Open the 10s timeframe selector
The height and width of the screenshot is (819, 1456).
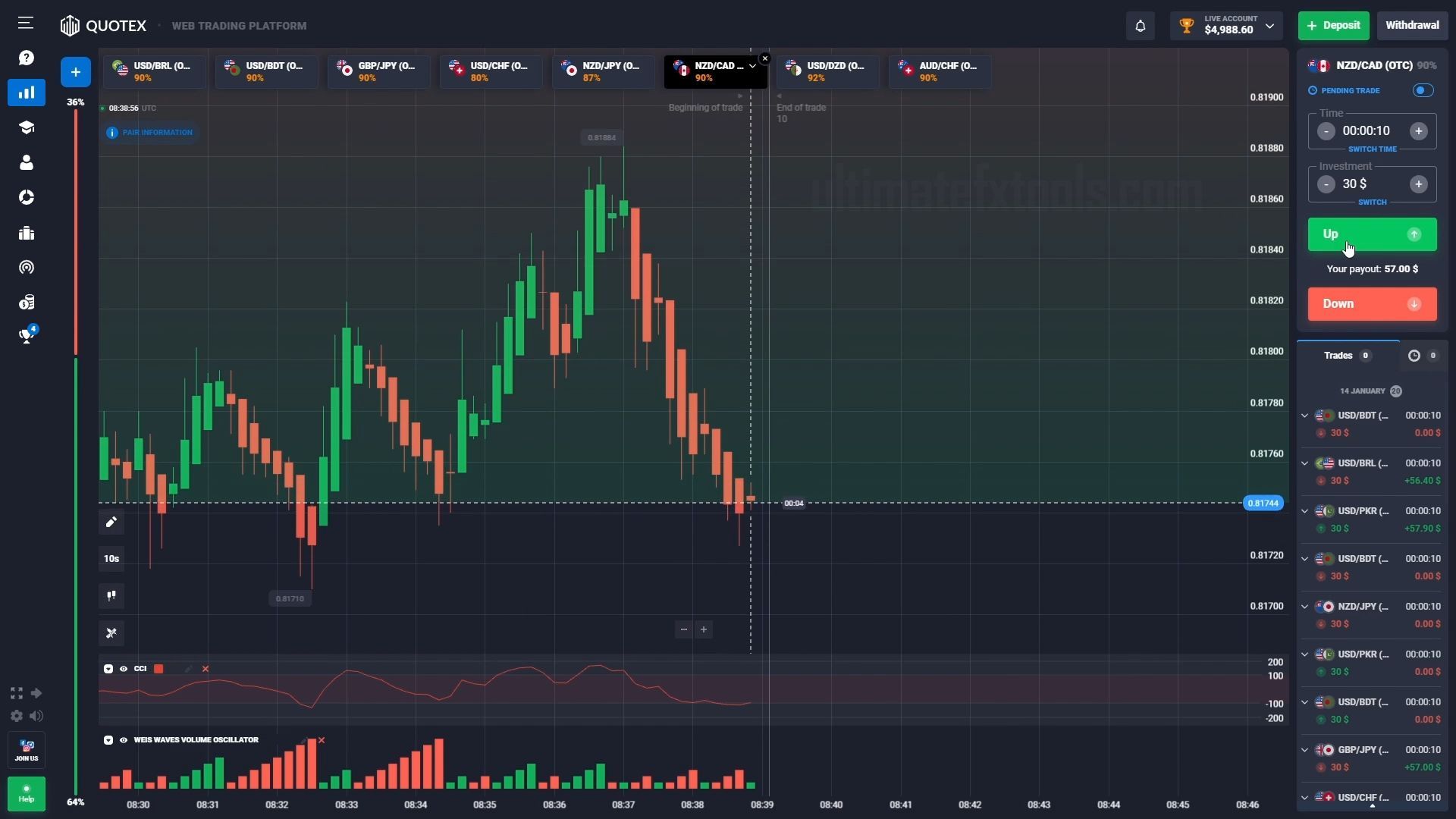click(111, 559)
